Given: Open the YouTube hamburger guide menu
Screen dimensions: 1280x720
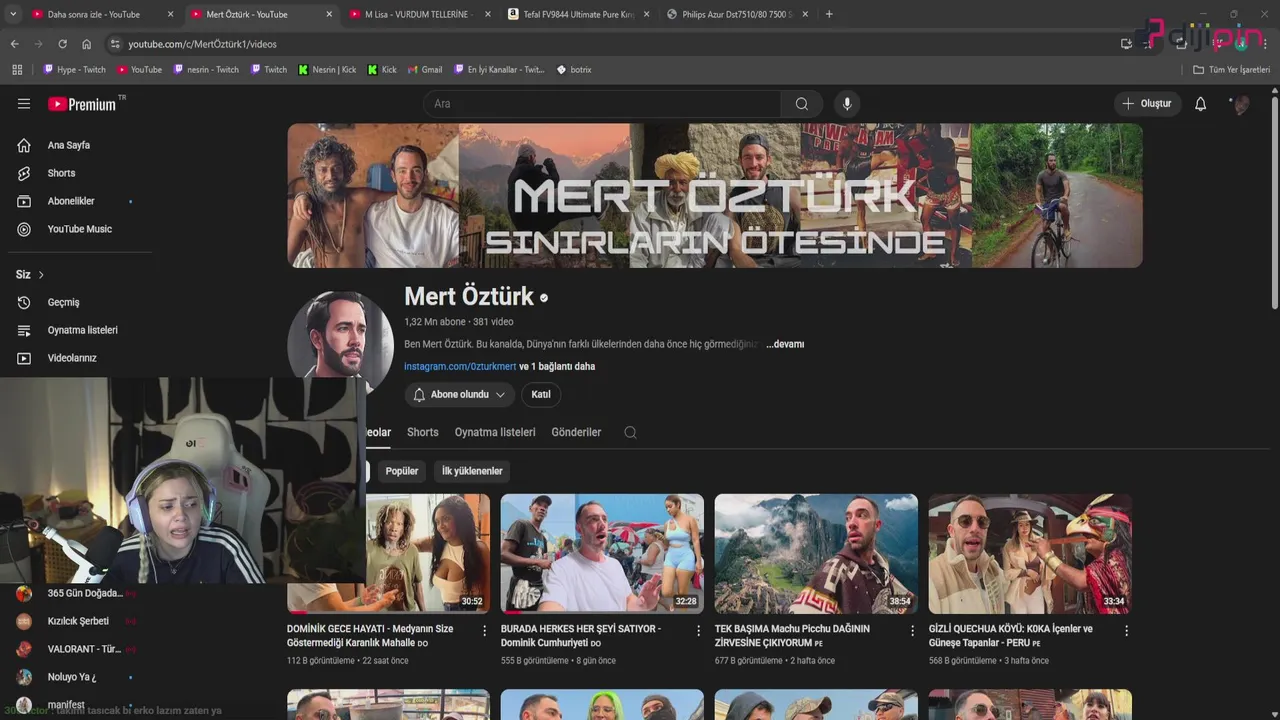Looking at the screenshot, I should 24,104.
